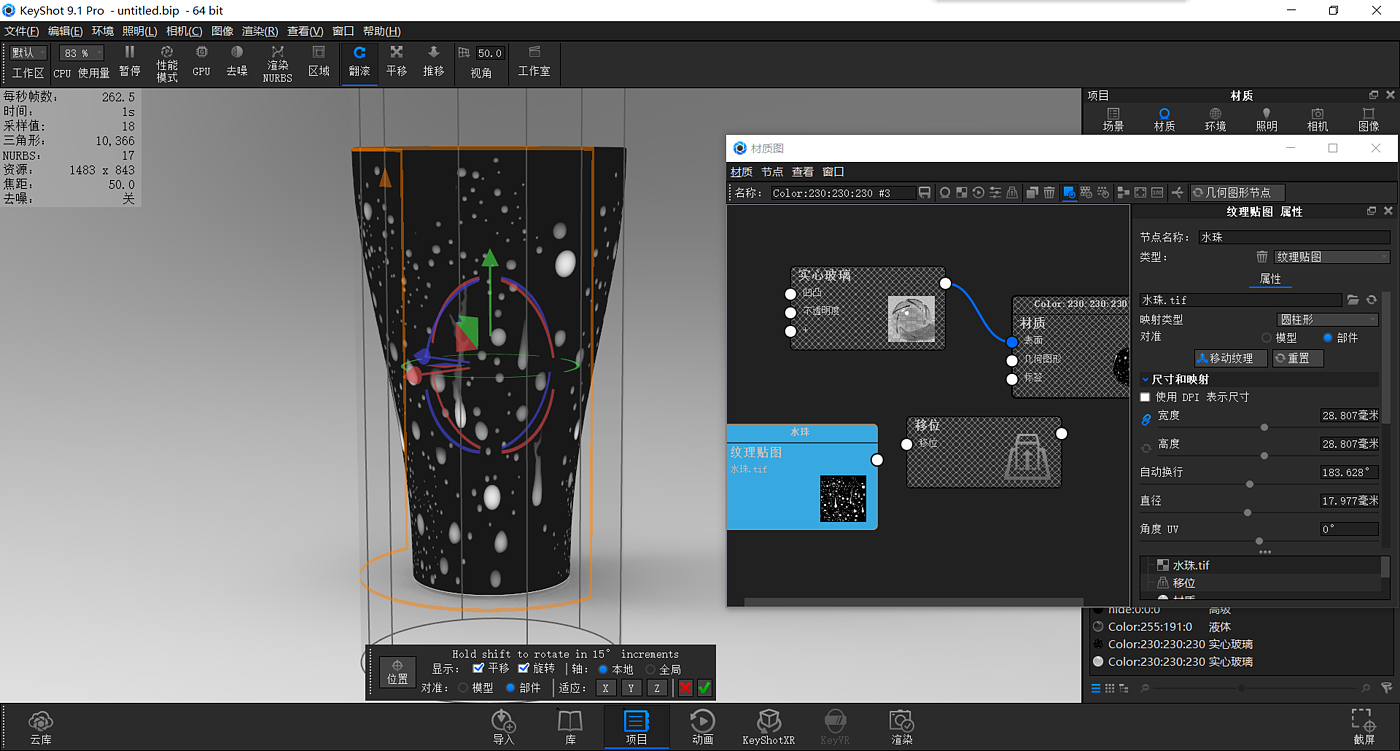
Task: Collapse the 尺寸和映射 section
Action: tap(1146, 380)
